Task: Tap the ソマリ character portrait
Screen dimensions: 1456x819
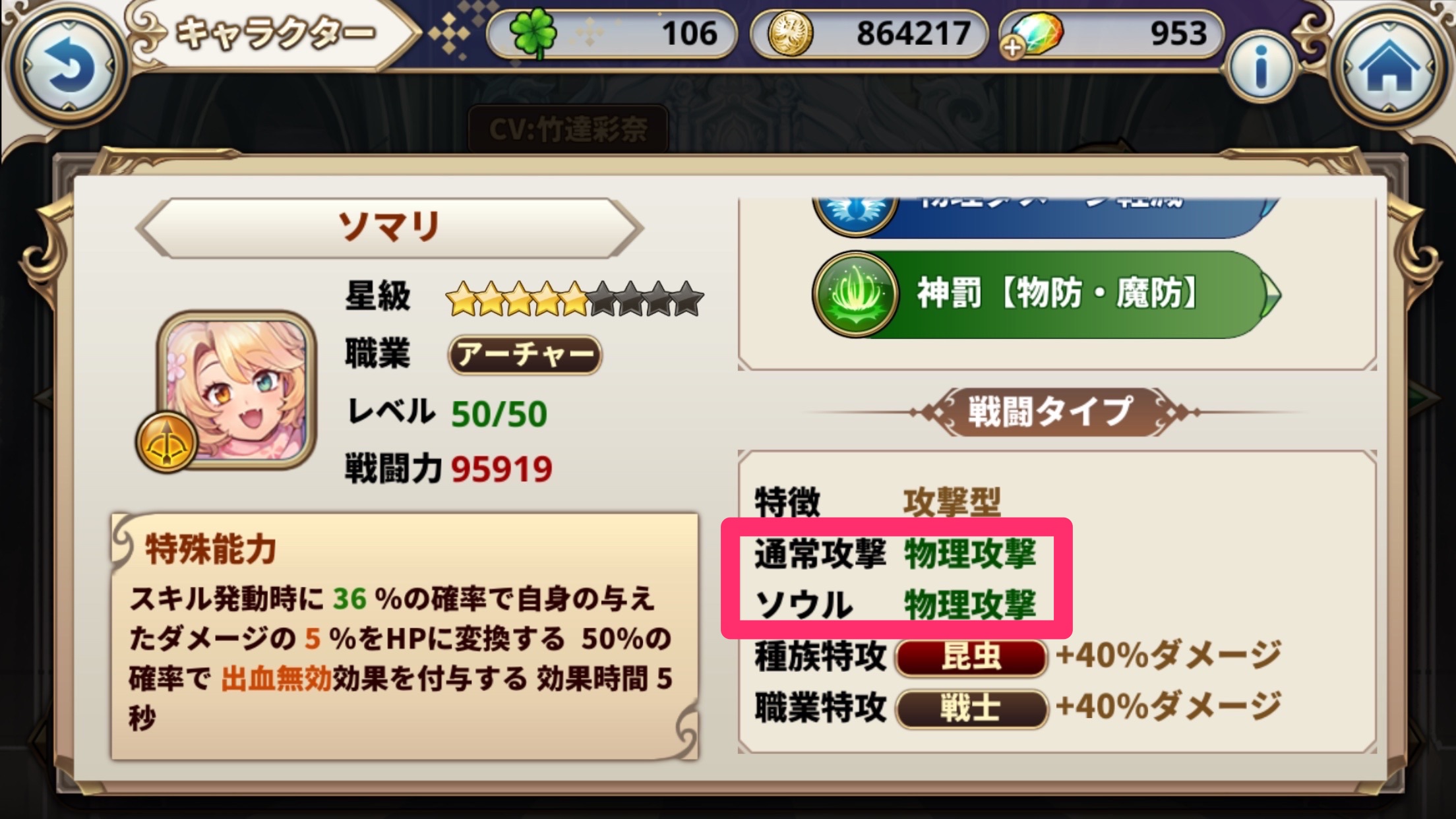Action: click(x=236, y=390)
